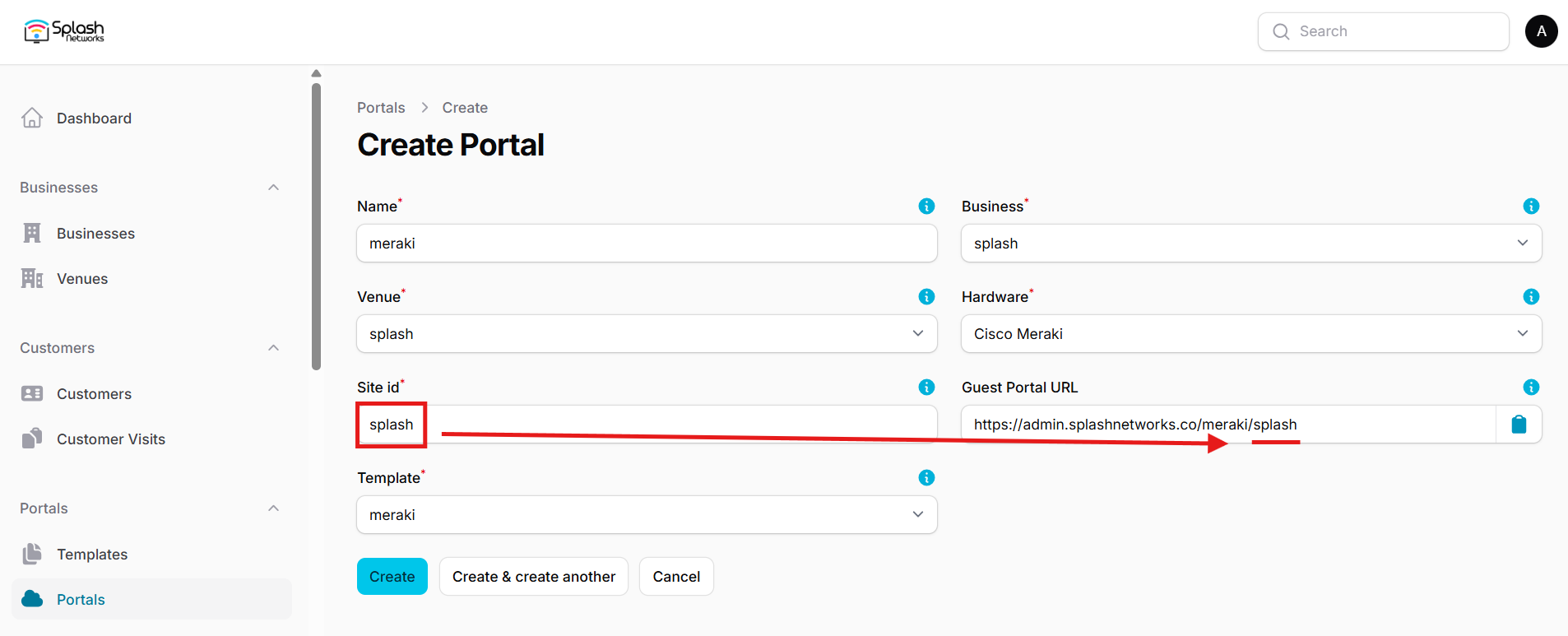This screenshot has width=1568, height=636.
Task: Open Templates page from sidebar
Action: (151, 554)
